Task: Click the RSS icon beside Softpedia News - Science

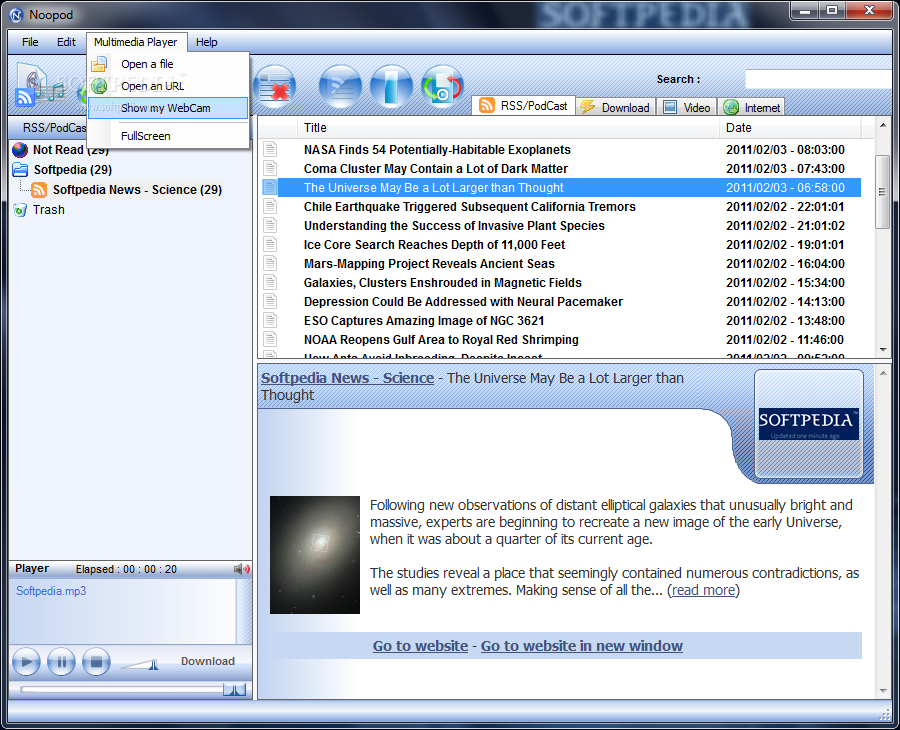Action: [39, 189]
